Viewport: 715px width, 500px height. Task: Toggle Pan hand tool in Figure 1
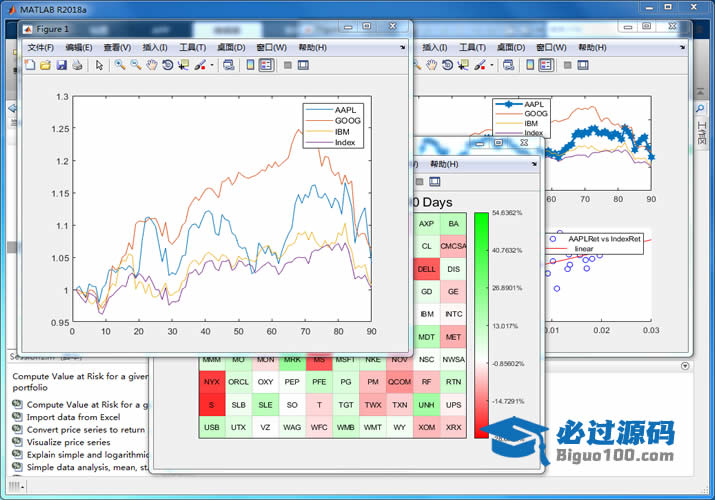[152, 65]
